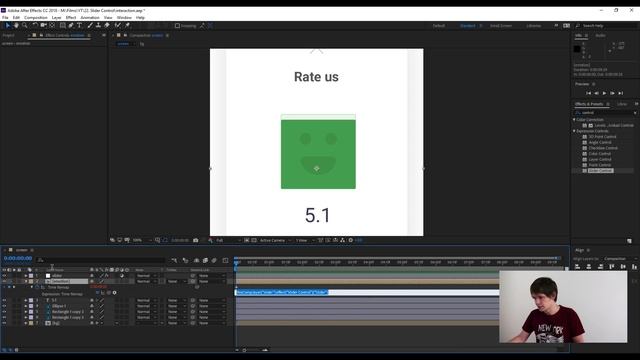
Task: Toggle visibility eye of 5.1 text layer
Action: tap(4, 300)
